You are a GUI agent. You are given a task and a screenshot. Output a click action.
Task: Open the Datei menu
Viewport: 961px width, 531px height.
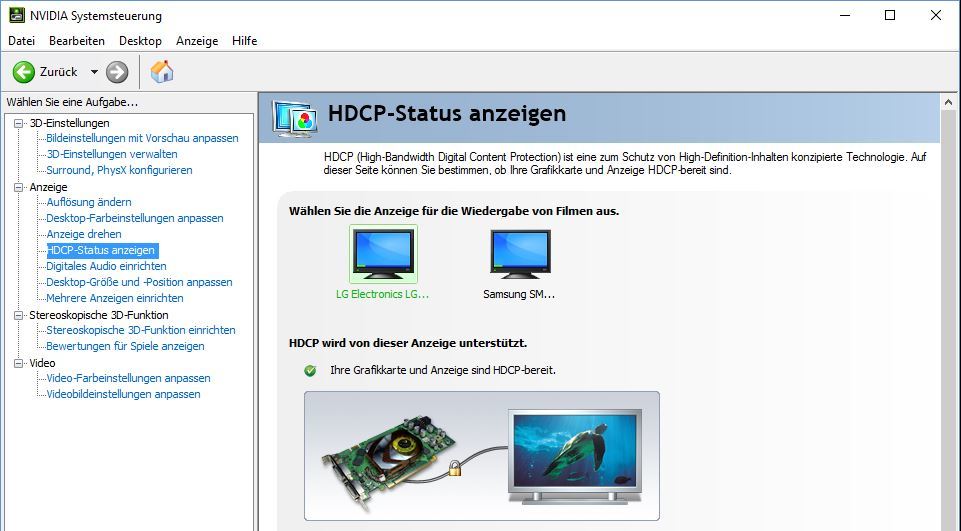pos(21,40)
